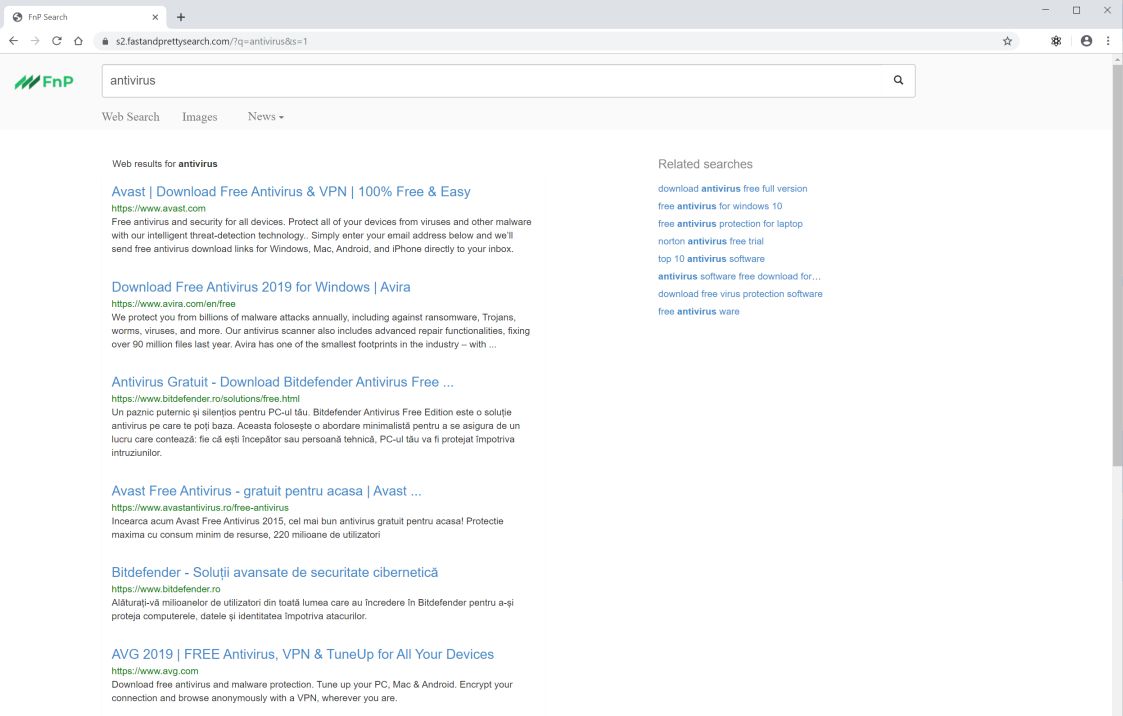The image size is (1123, 716).
Task: Search 'free antivirus protection for laptop'
Action: click(730, 223)
